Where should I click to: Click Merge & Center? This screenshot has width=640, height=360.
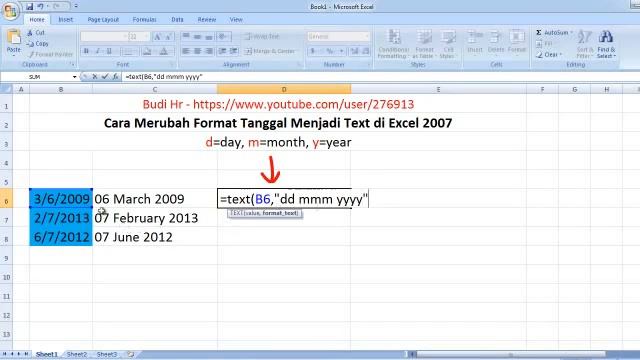(270, 51)
